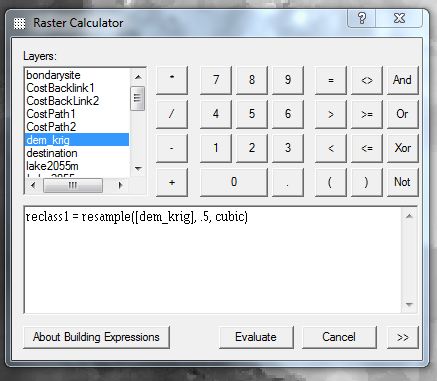
Task: Click the division operator button
Action: pyautogui.click(x=172, y=114)
